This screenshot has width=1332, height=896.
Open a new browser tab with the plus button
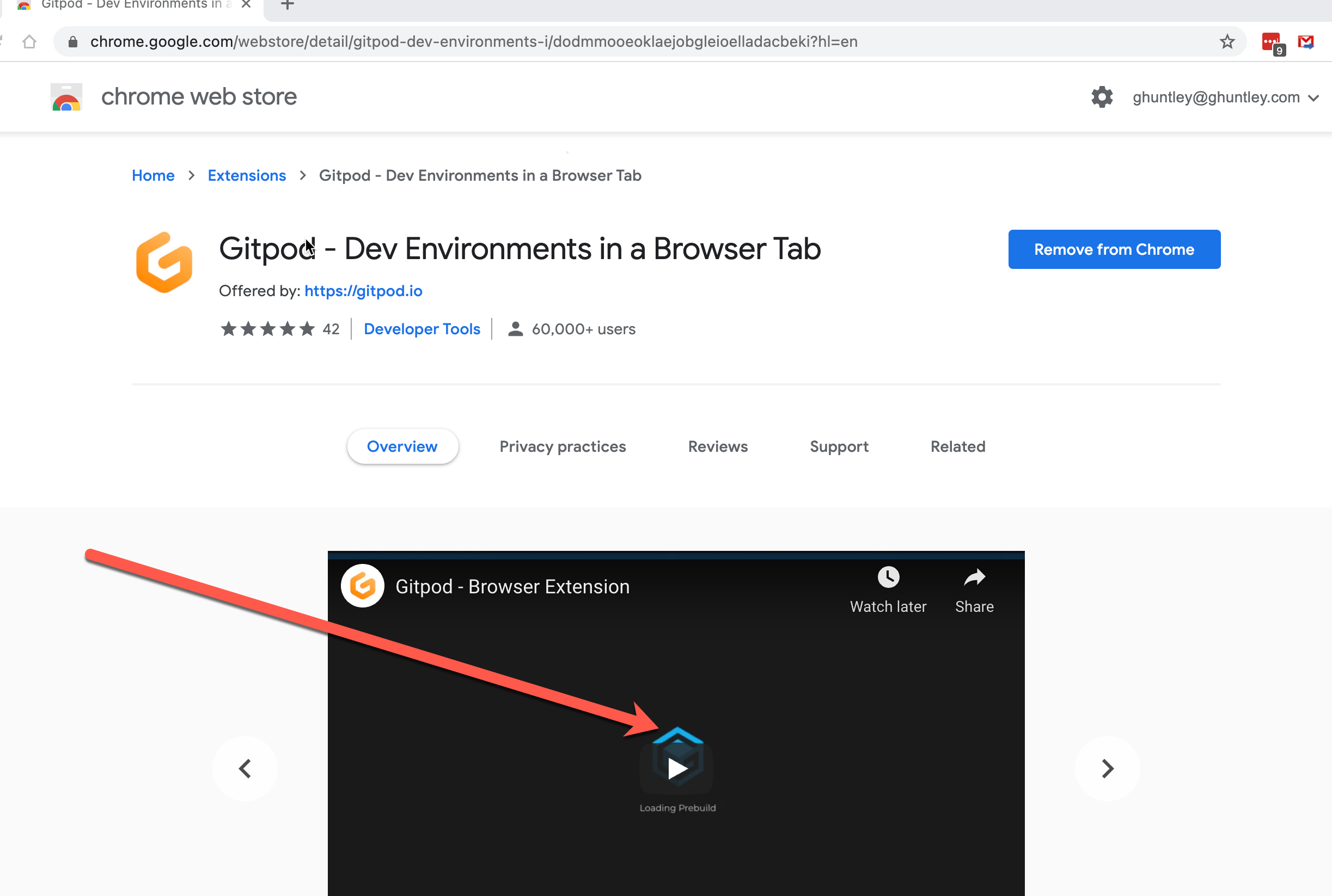(x=286, y=4)
